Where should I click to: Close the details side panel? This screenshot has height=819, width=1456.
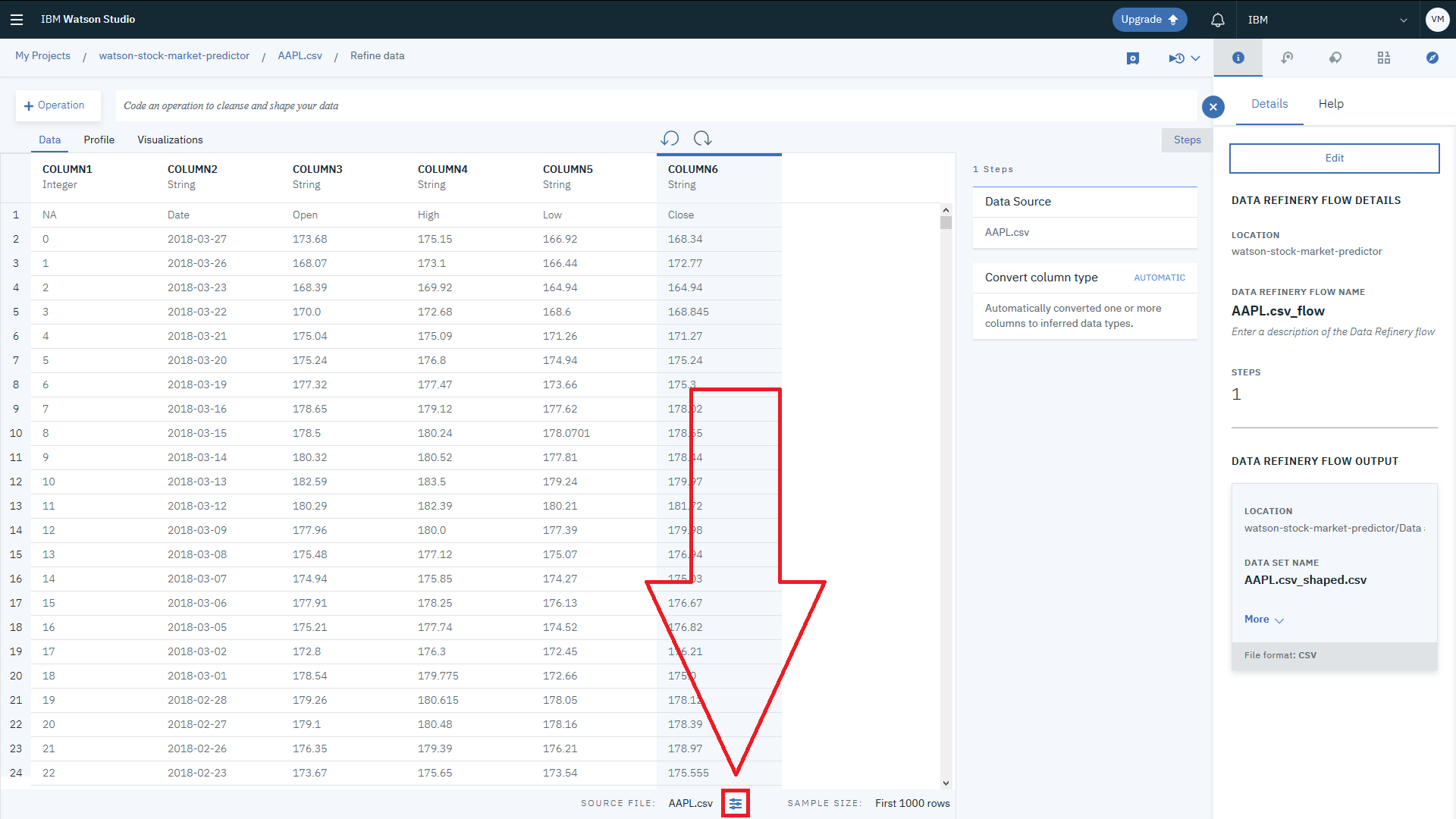pyautogui.click(x=1213, y=107)
